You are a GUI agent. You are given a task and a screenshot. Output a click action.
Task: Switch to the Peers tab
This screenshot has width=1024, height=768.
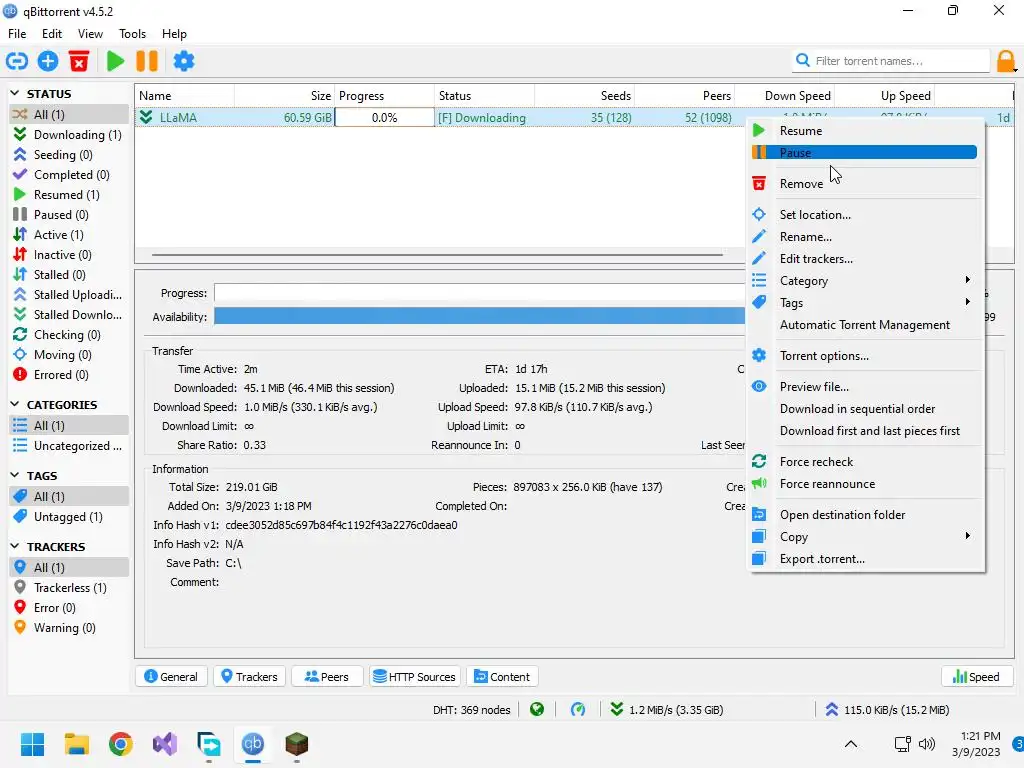pyautogui.click(x=327, y=677)
